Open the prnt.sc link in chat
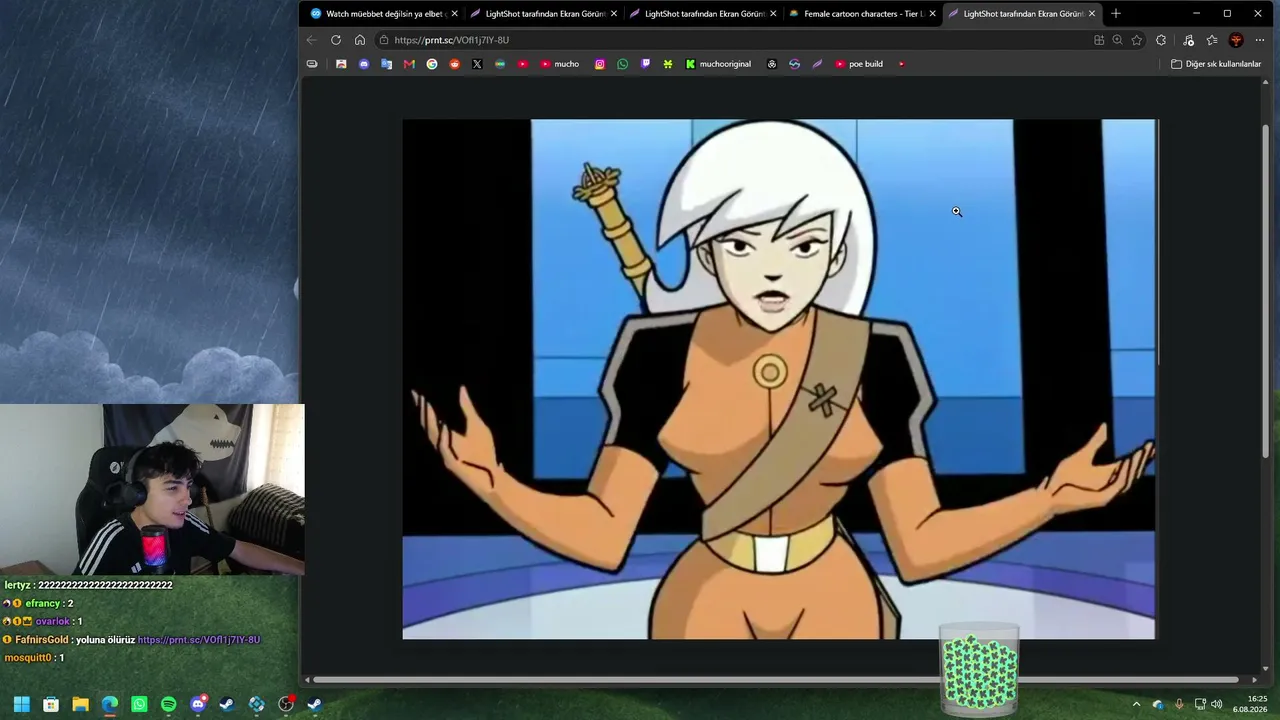Image resolution: width=1280 pixels, height=720 pixels. coord(199,640)
